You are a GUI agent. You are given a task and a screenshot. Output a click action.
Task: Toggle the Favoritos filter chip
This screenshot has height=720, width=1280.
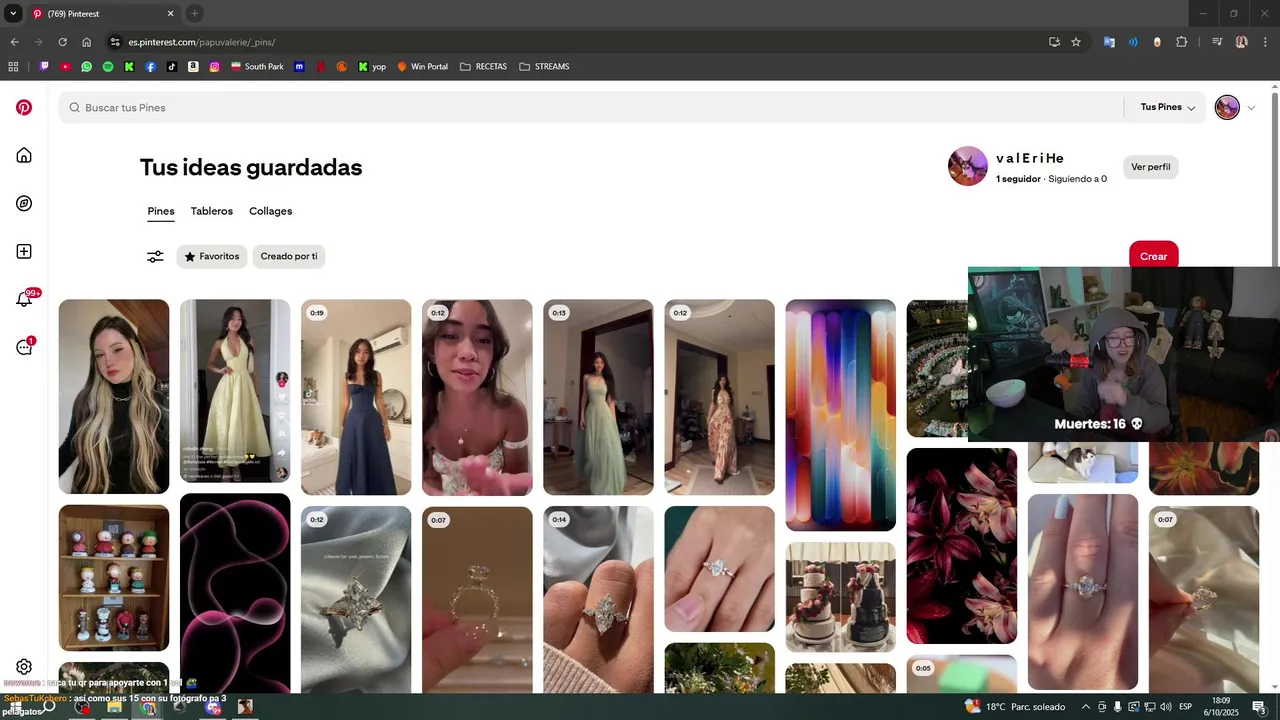212,257
